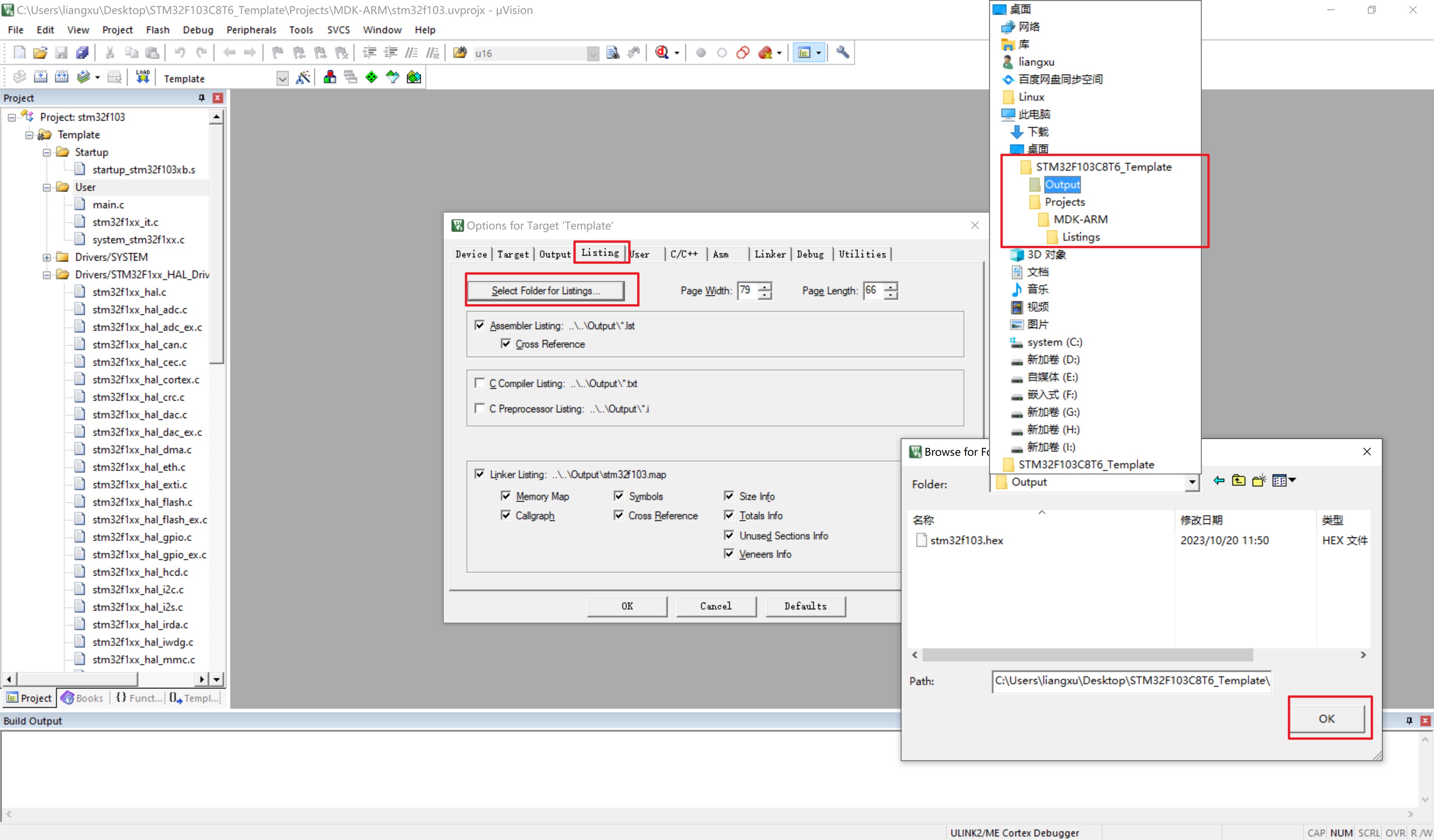1434x840 pixels.
Task: Open Options for Target wand icon
Action: point(303,77)
